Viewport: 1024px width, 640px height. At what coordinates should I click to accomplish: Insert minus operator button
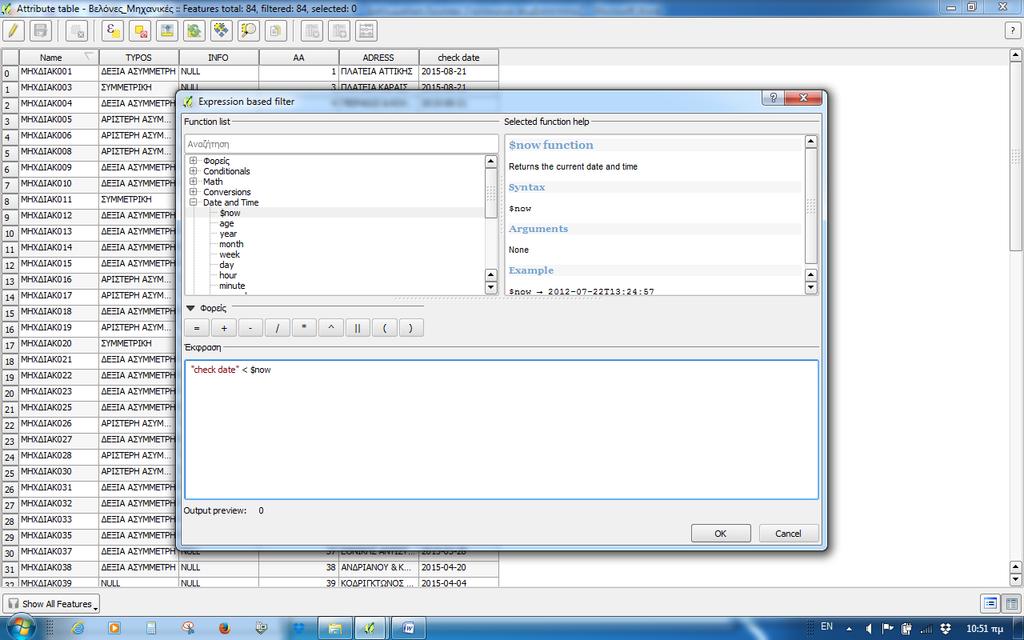click(x=250, y=328)
